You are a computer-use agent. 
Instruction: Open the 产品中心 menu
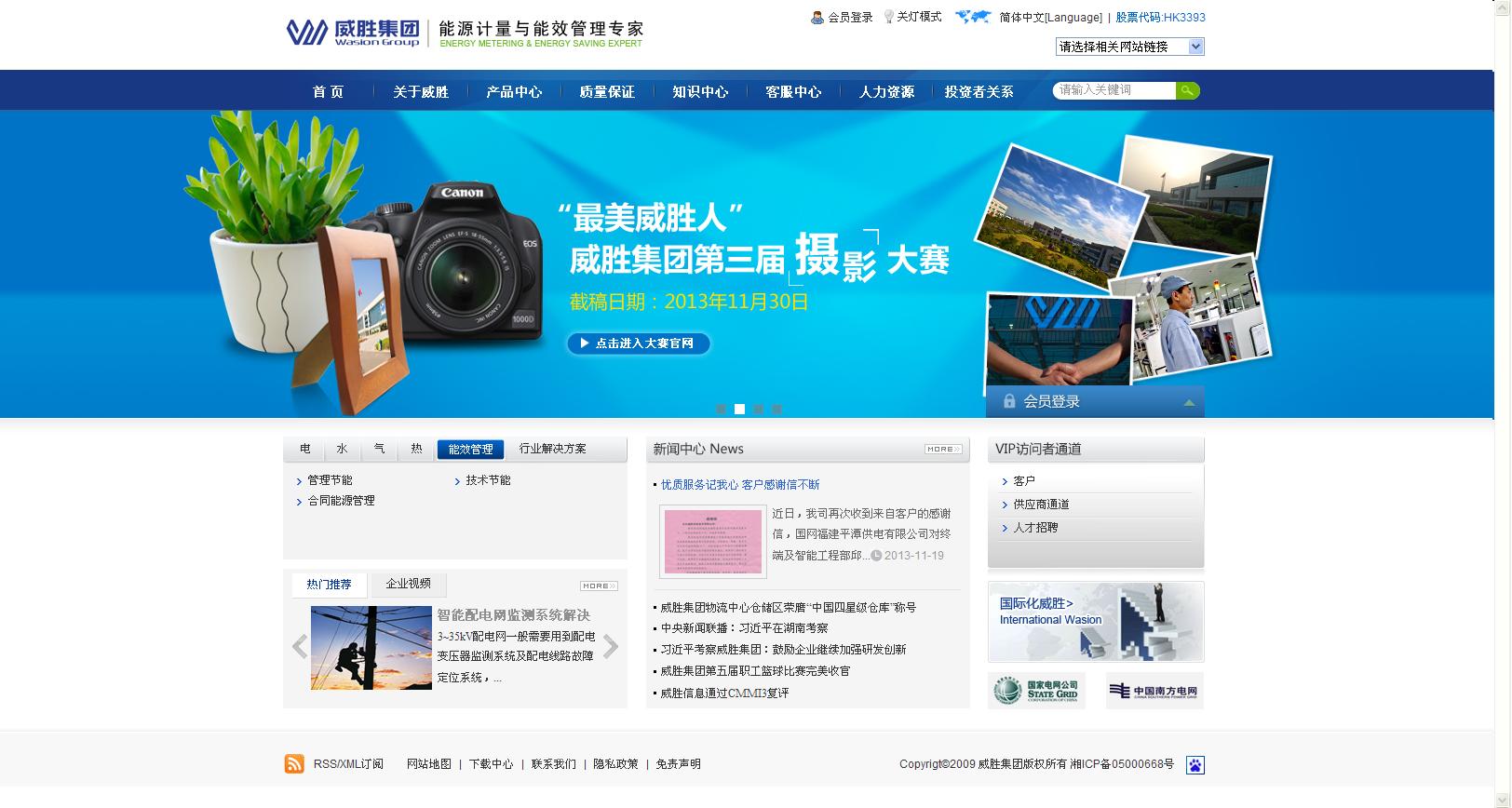click(514, 91)
